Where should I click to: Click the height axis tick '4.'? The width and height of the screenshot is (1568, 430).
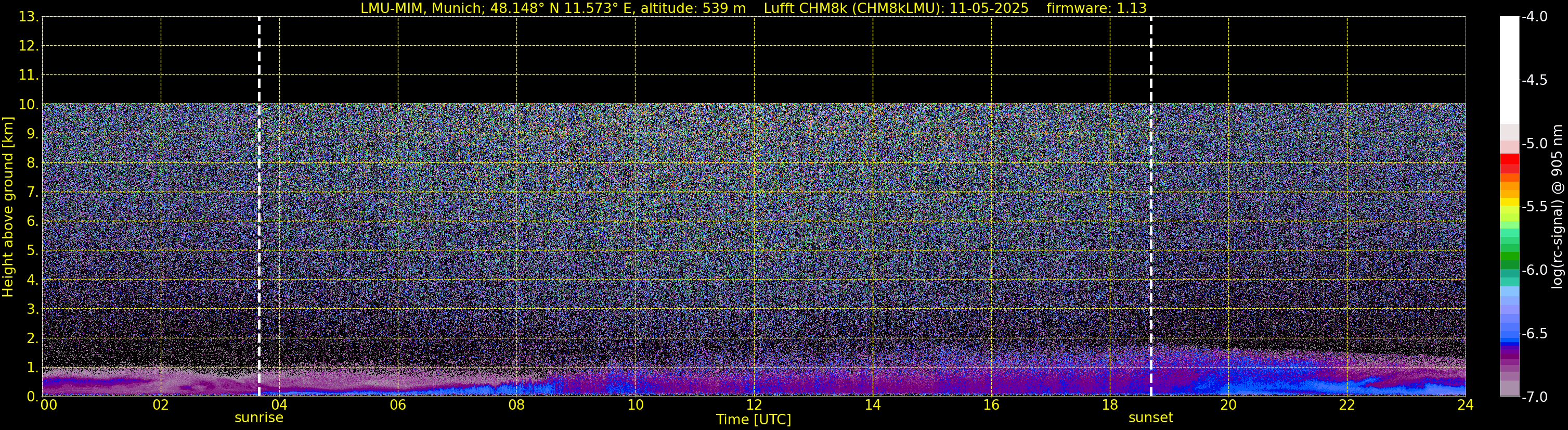(x=33, y=280)
